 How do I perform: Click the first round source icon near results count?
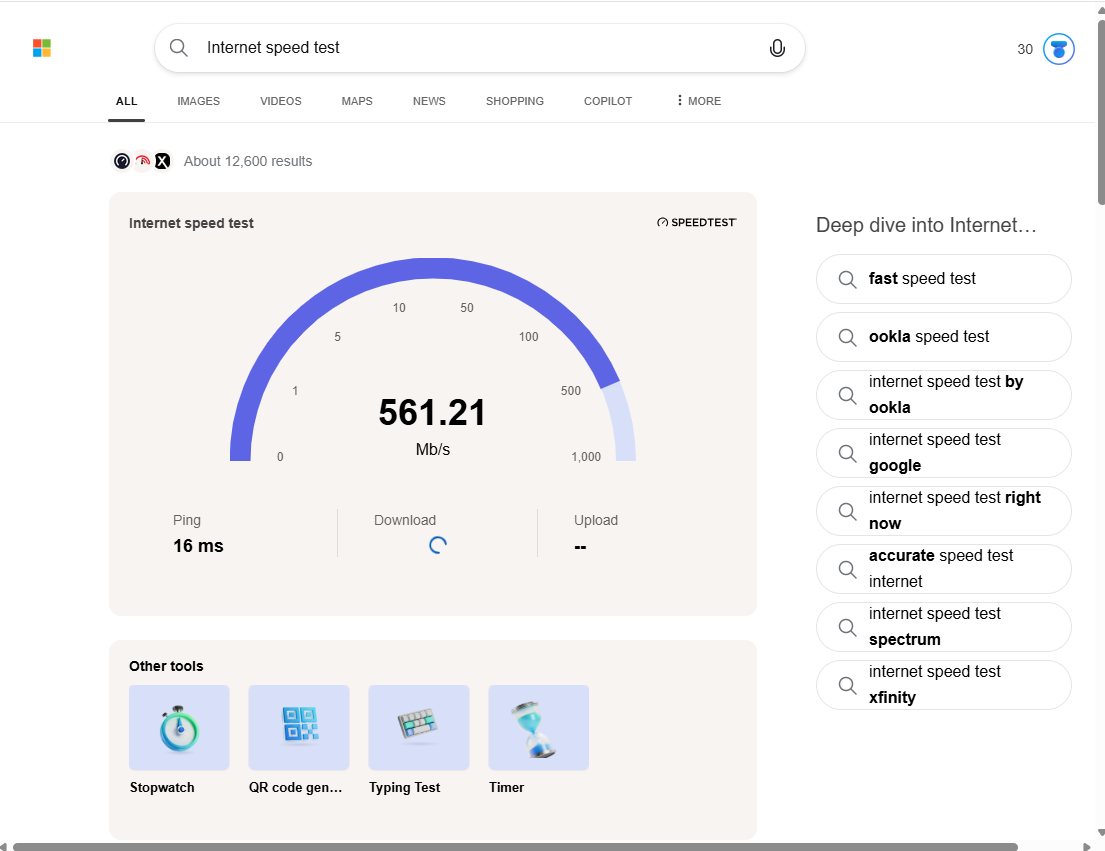pyautogui.click(x=122, y=161)
